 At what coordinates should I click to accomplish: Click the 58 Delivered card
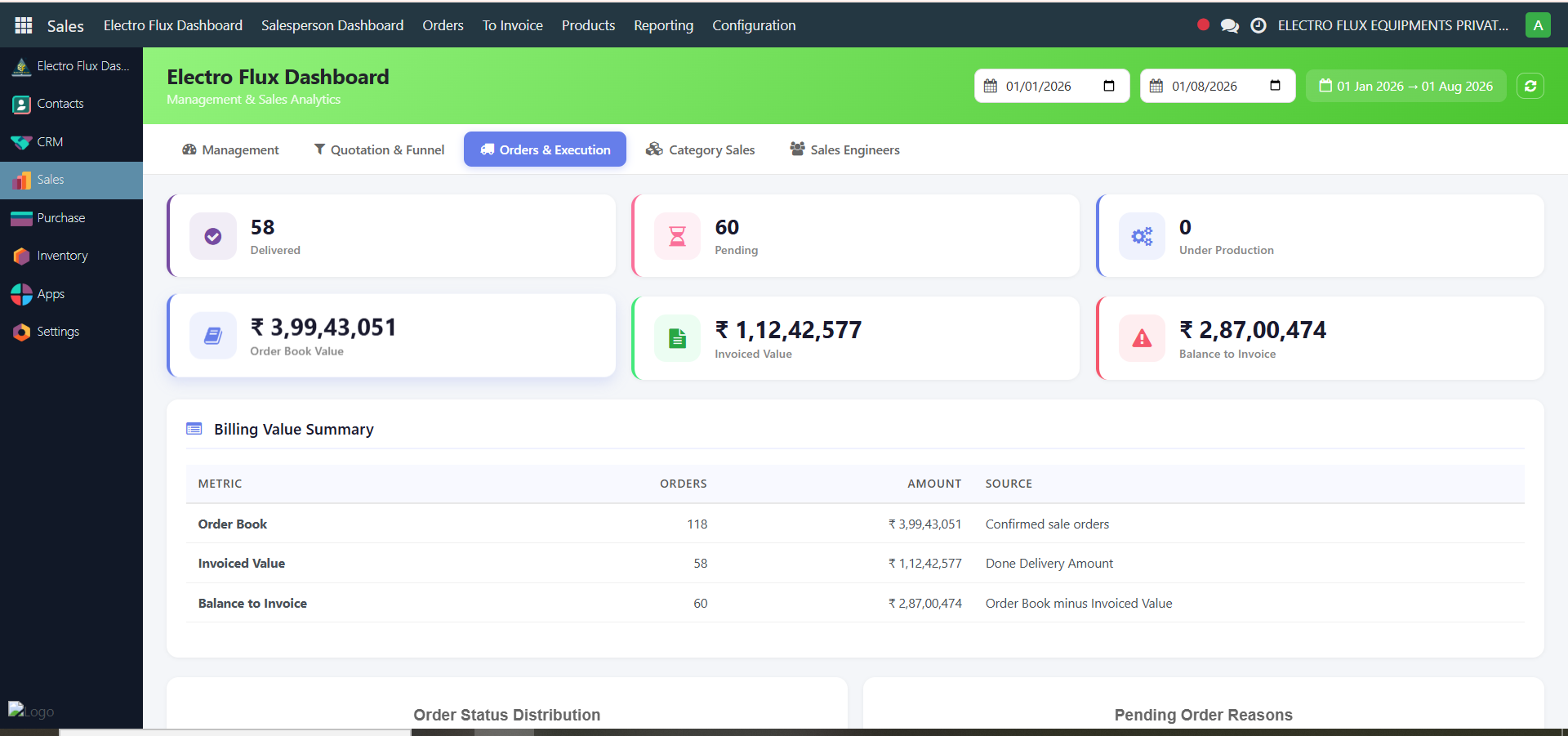point(391,236)
